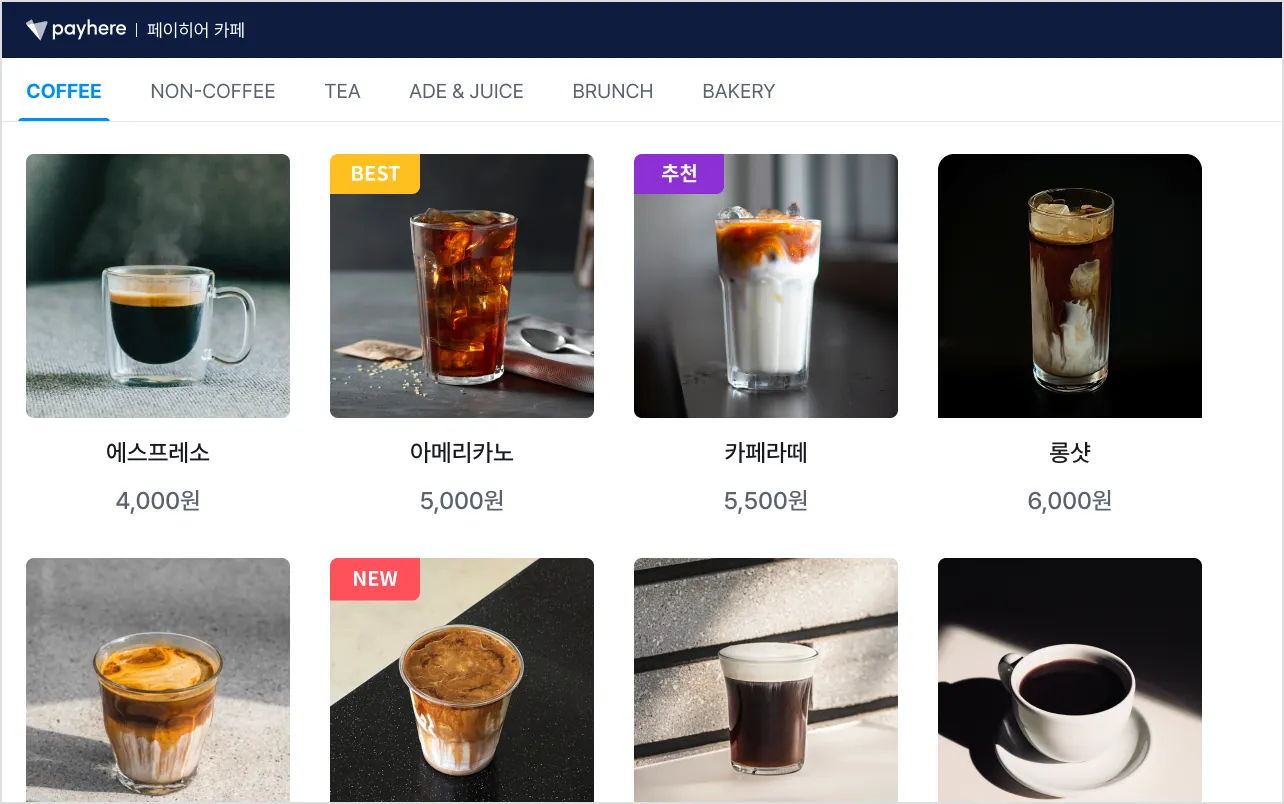The height and width of the screenshot is (804, 1284).
Task: Click the 롱샷 6,000원 price label
Action: coord(1070,501)
